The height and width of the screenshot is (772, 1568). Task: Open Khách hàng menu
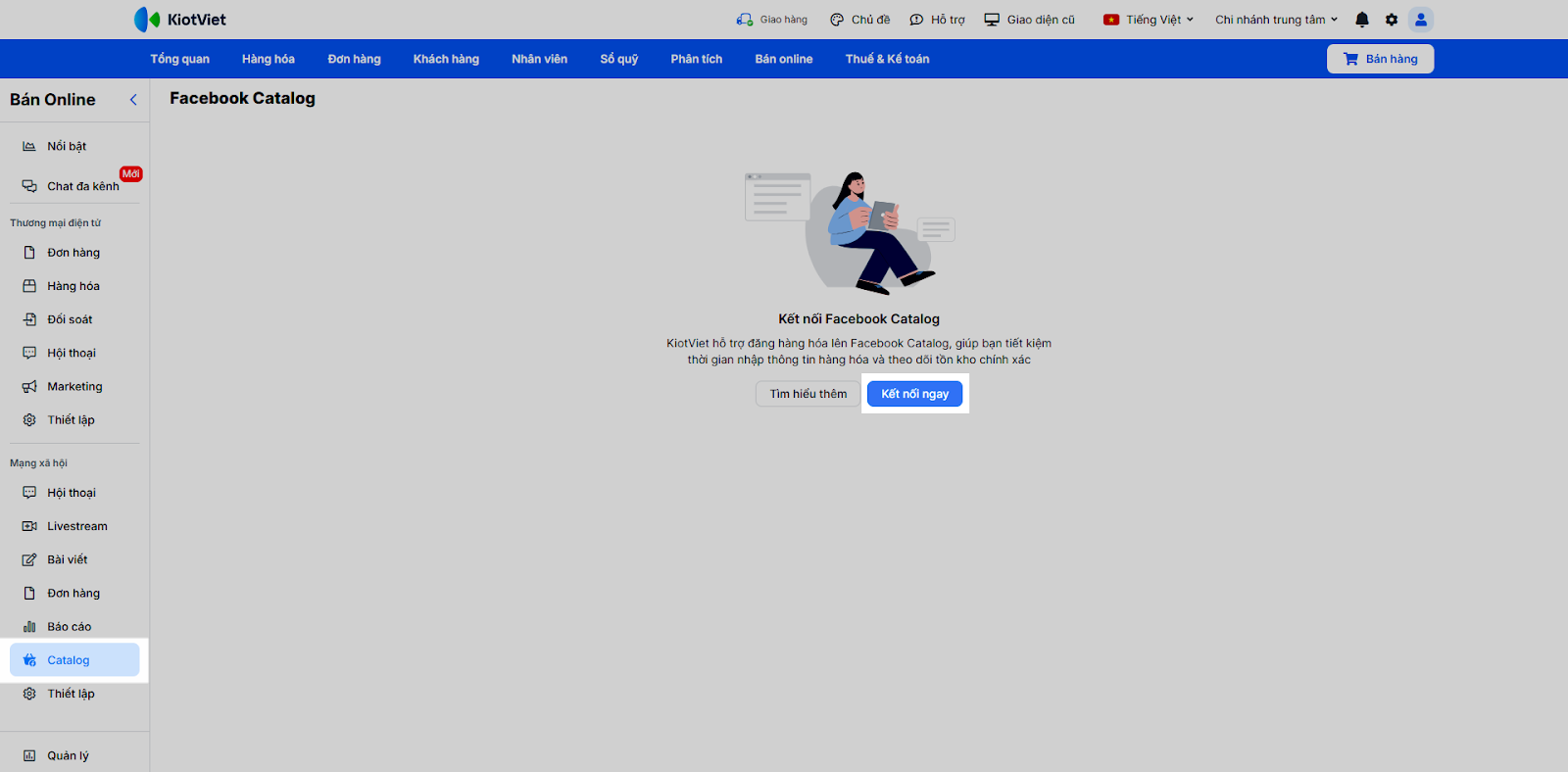(446, 59)
